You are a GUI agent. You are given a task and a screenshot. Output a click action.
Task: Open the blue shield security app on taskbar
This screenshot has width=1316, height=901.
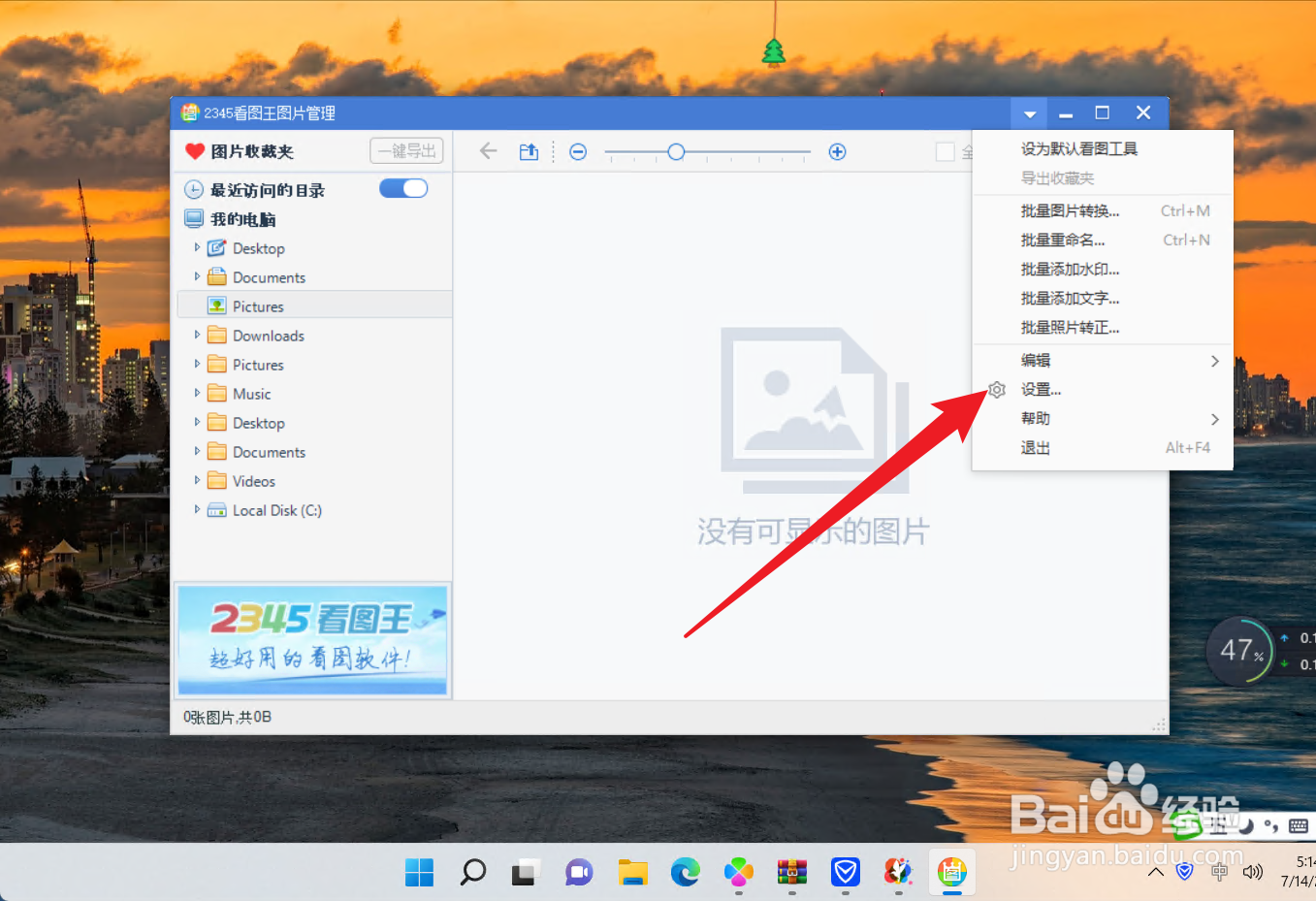click(846, 872)
